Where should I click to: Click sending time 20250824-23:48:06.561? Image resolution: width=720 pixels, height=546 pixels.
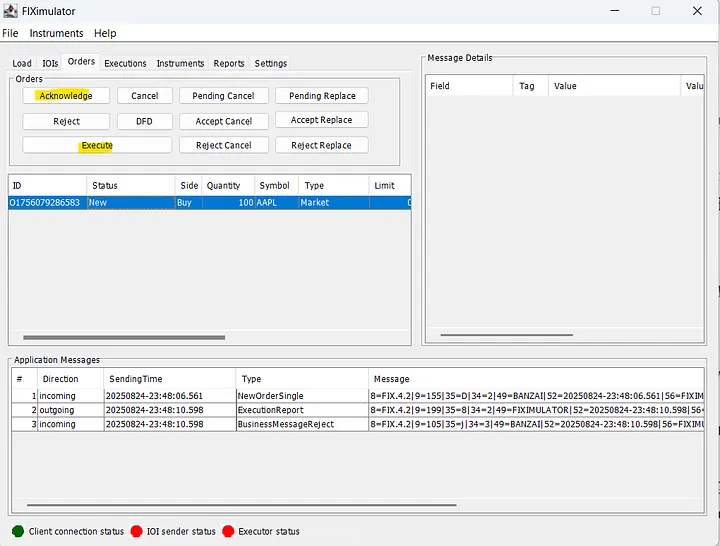[x=169, y=396]
